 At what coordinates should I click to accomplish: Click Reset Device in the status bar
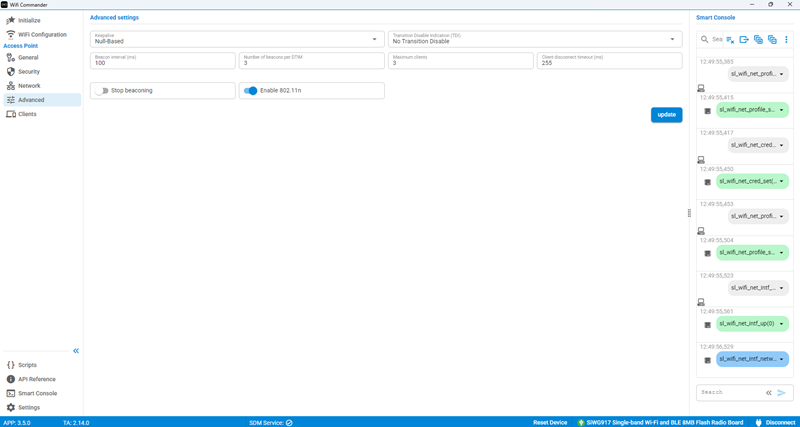click(550, 422)
